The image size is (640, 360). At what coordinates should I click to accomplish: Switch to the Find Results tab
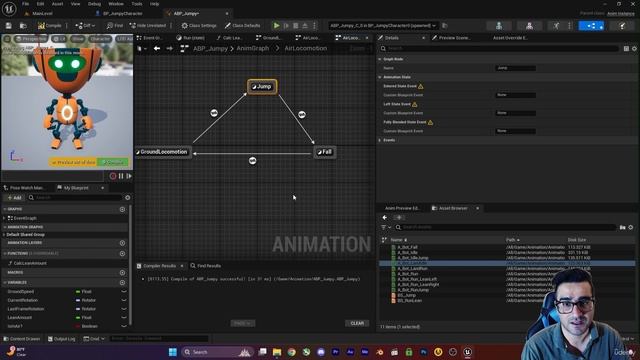click(x=206, y=266)
